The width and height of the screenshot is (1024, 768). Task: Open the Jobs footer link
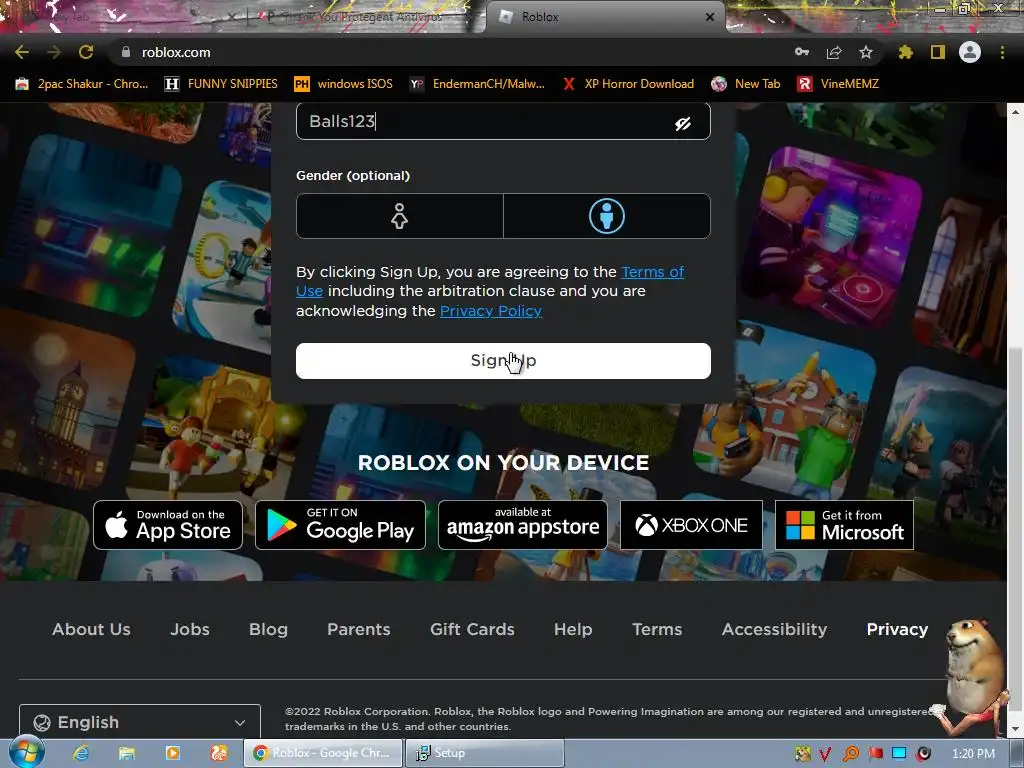[190, 630]
